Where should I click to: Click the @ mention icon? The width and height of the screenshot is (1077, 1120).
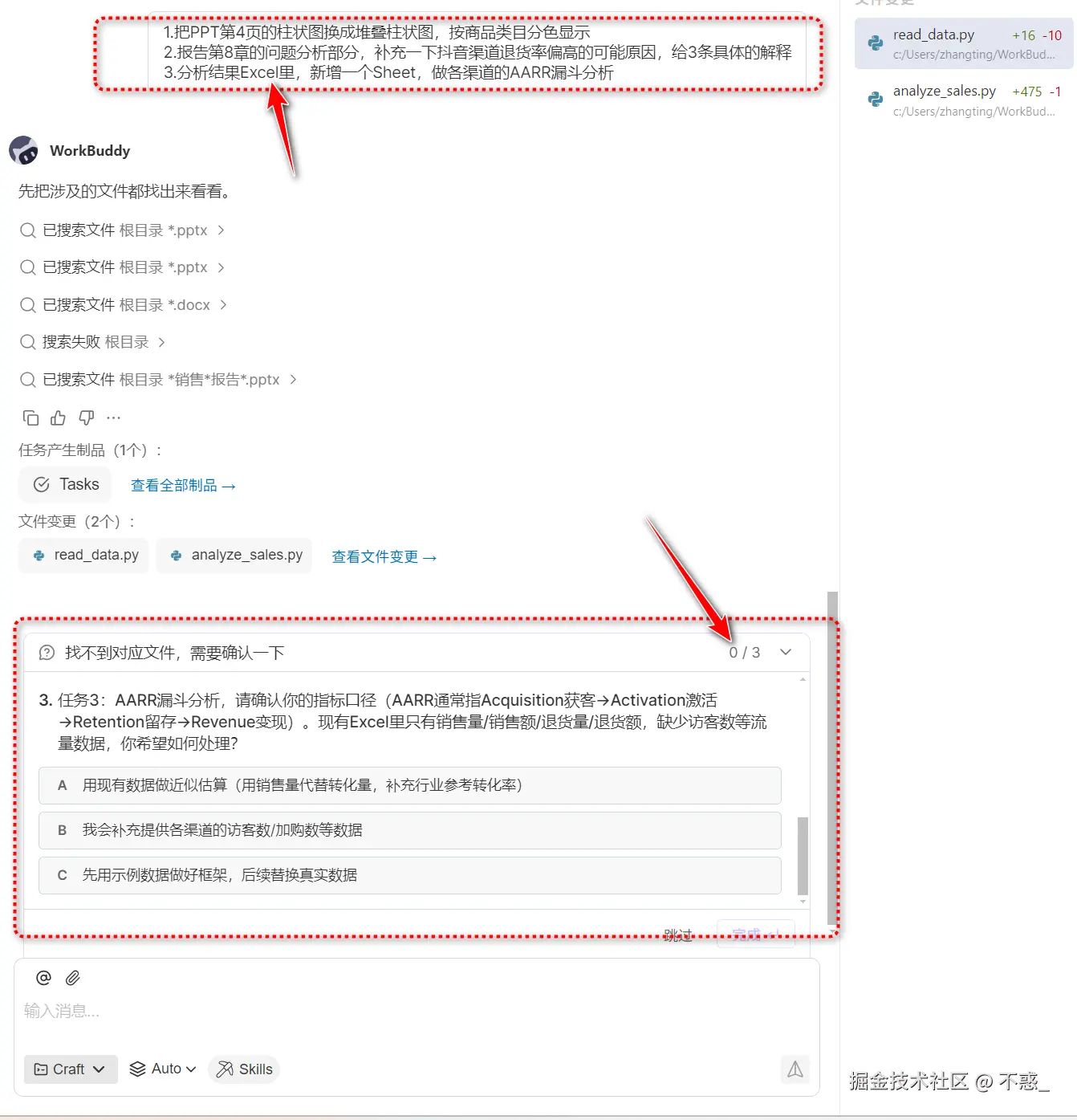[44, 977]
